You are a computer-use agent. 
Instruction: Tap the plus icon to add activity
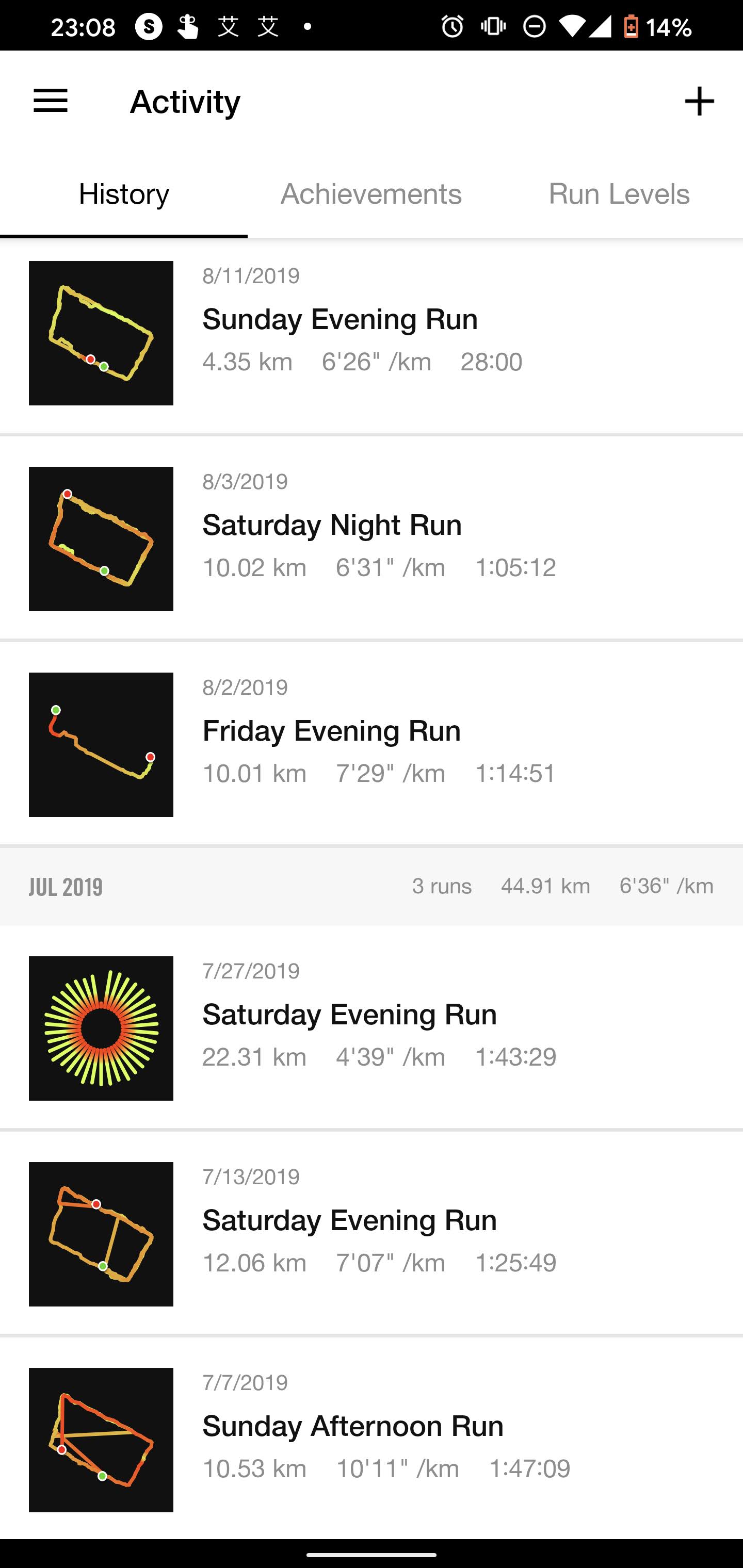click(x=699, y=101)
